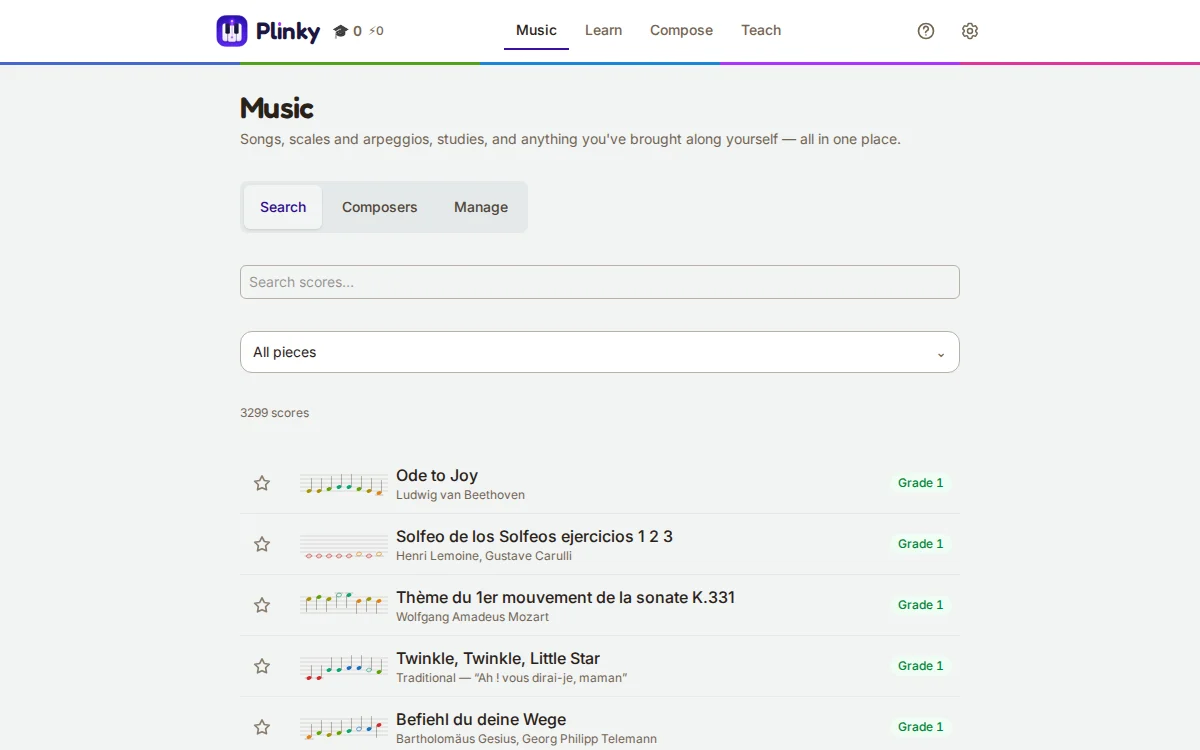Open Solfeo de los Solfeos ejercicios 1 2 3
Viewport: 1200px width, 750px height.
point(534,536)
